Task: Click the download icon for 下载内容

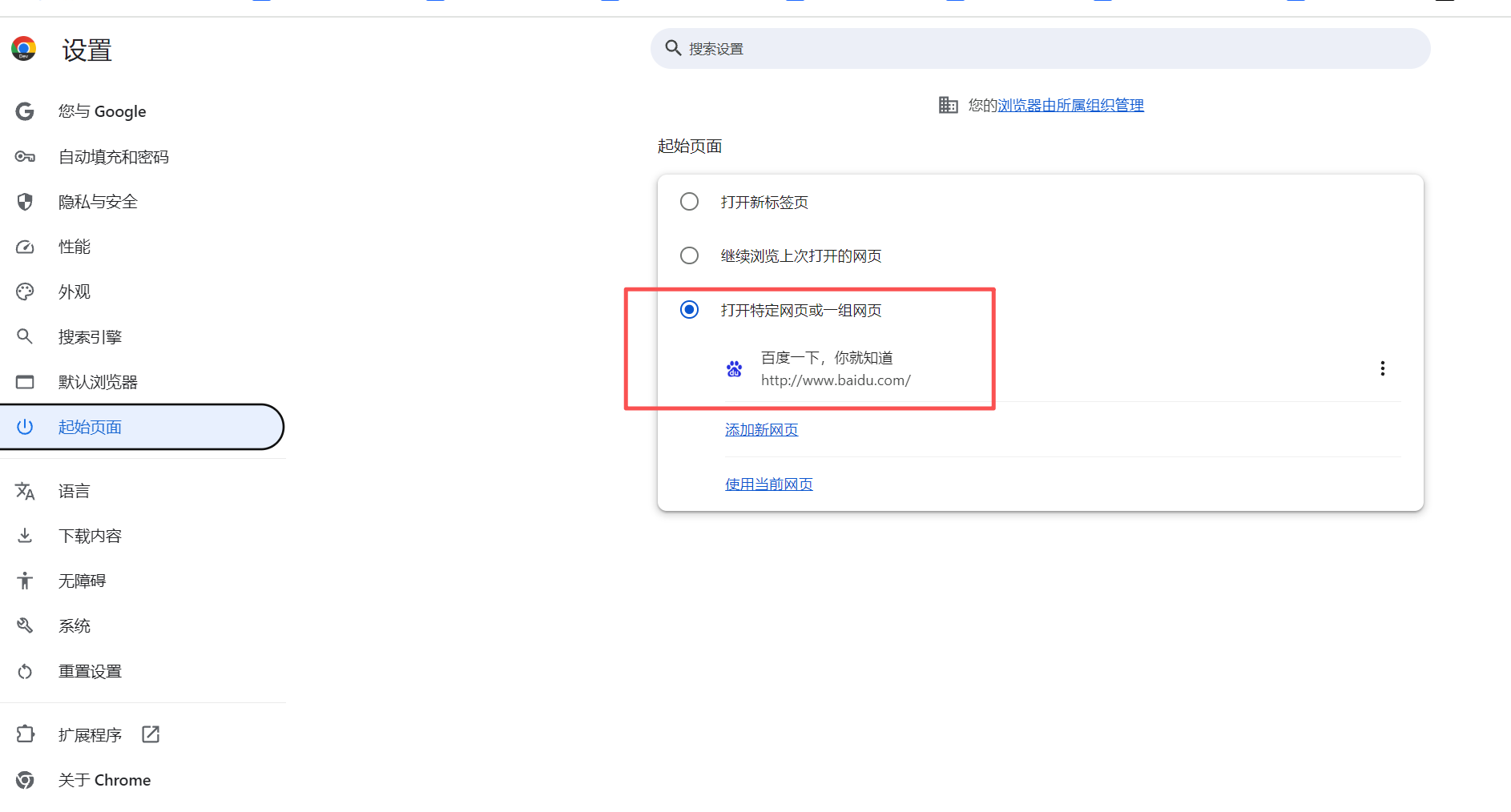Action: coord(25,536)
